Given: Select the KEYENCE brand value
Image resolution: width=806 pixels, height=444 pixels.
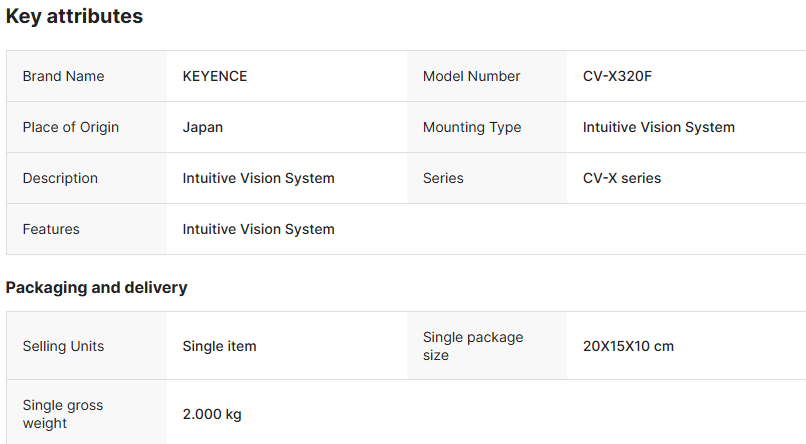Looking at the screenshot, I should click(x=215, y=76).
